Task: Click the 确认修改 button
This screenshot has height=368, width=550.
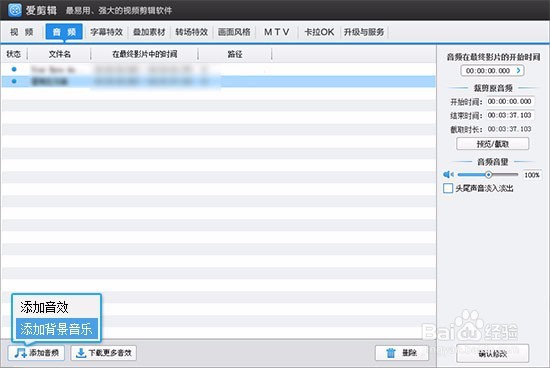Action: 492,354
